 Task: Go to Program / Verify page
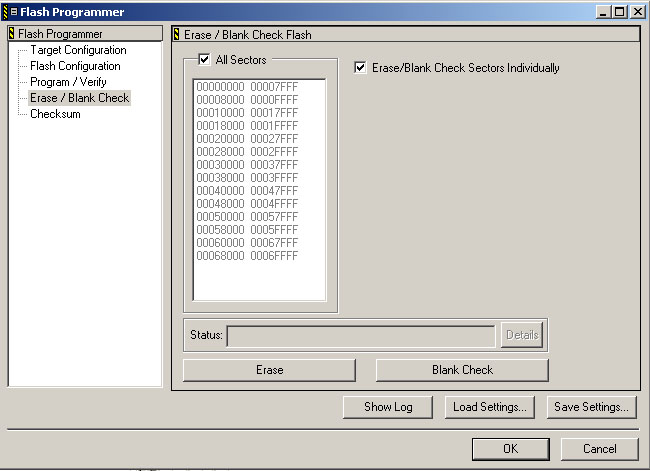click(x=68, y=82)
